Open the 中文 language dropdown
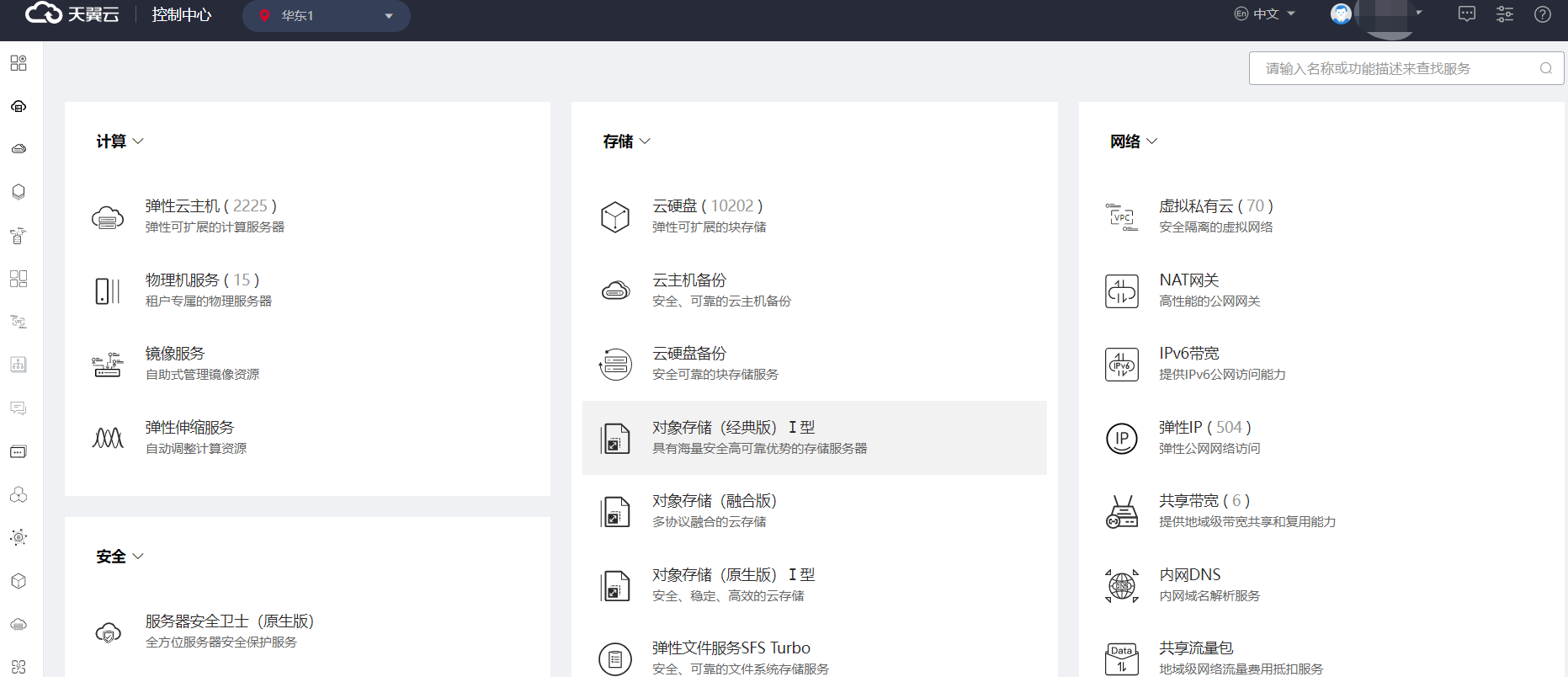1568x677 pixels. pos(1265,14)
